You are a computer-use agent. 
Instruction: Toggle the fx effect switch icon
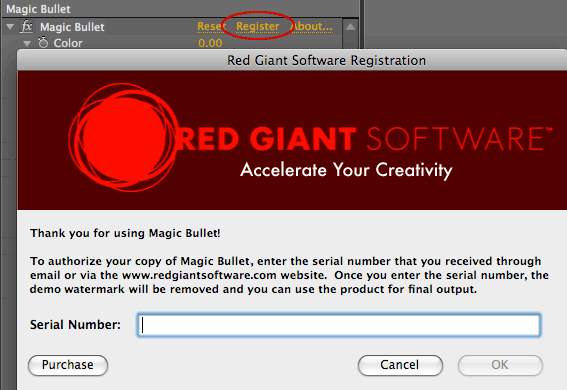point(27,26)
